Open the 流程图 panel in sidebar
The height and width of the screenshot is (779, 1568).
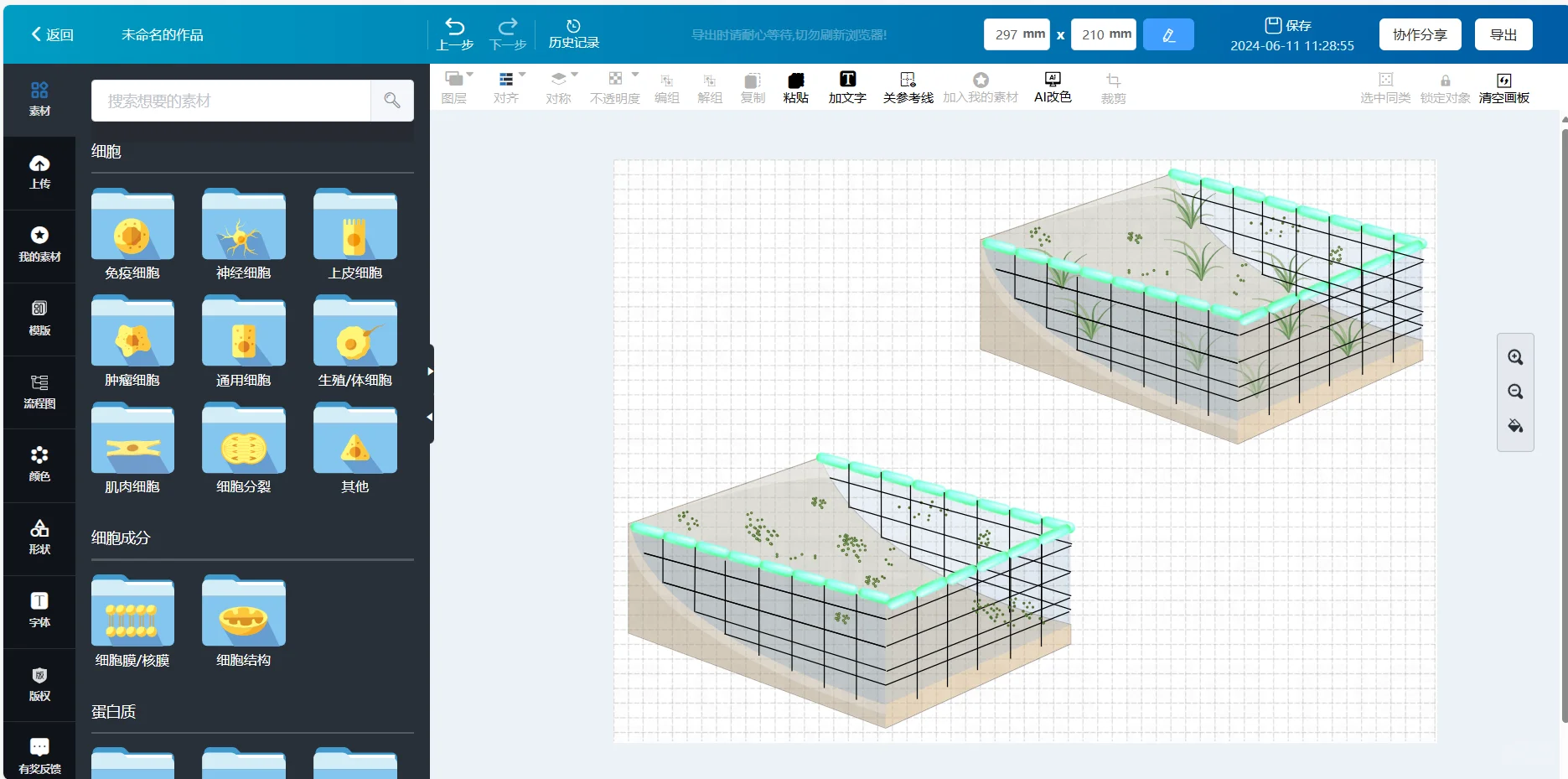(x=39, y=392)
